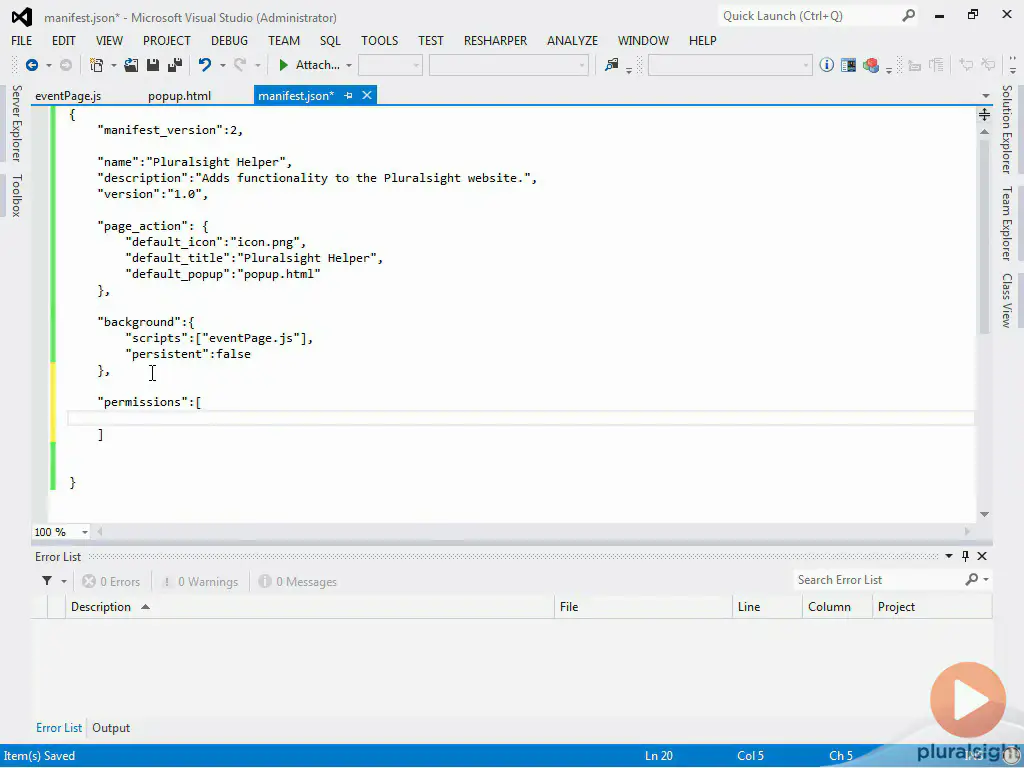Screen dimensions: 1024x768
Task: Click the green Start play triangle icon
Action: 283,65
